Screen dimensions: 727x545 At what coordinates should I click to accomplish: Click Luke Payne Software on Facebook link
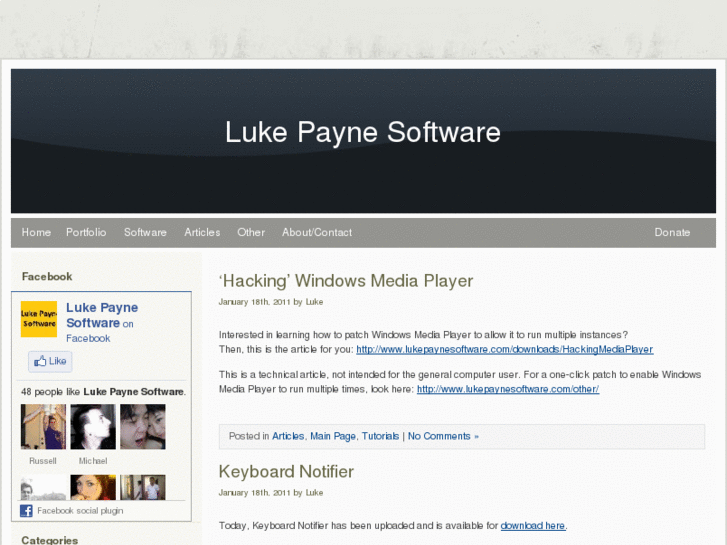[102, 322]
